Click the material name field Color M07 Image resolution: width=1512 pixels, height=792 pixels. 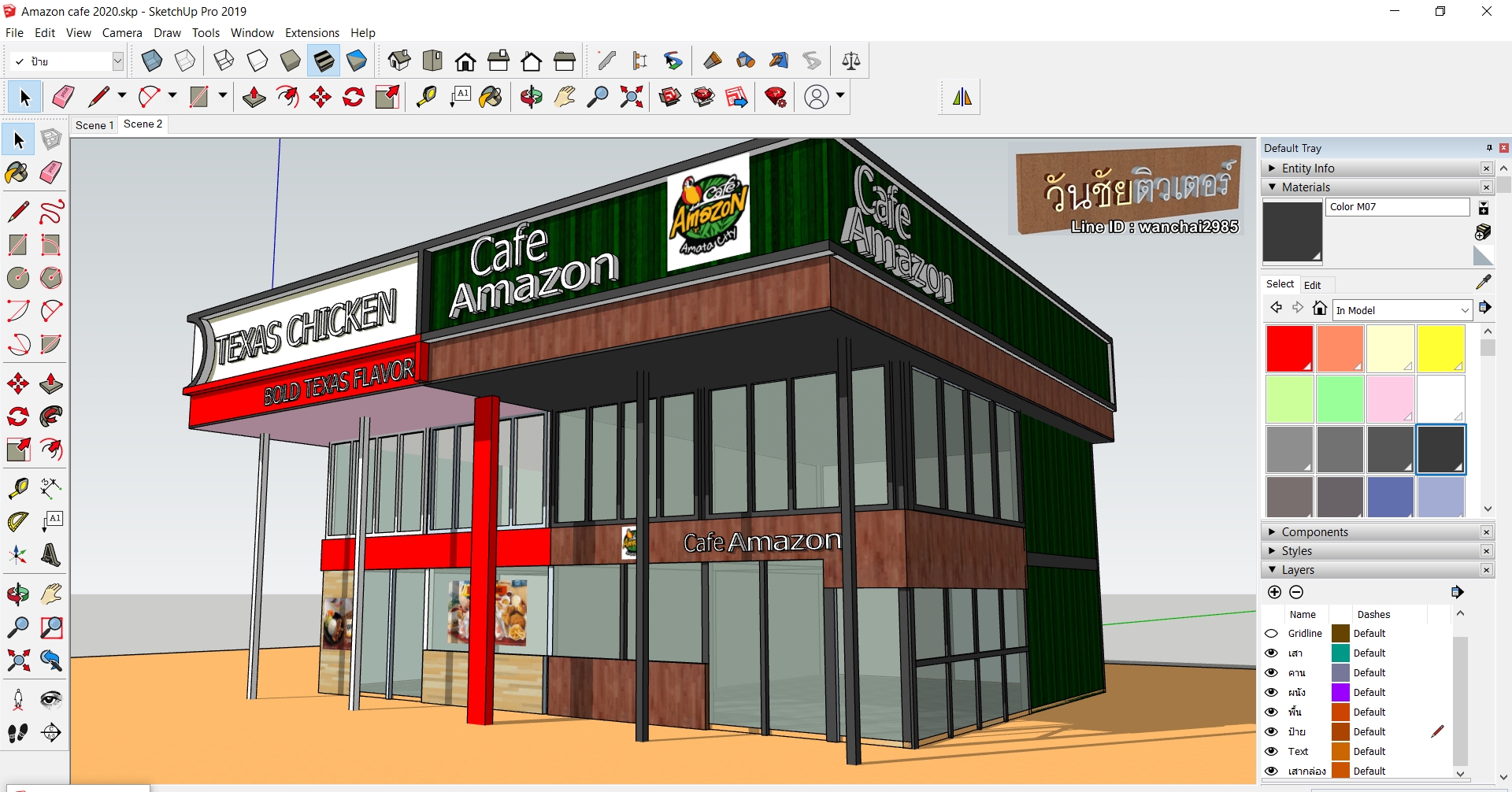[1398, 207]
